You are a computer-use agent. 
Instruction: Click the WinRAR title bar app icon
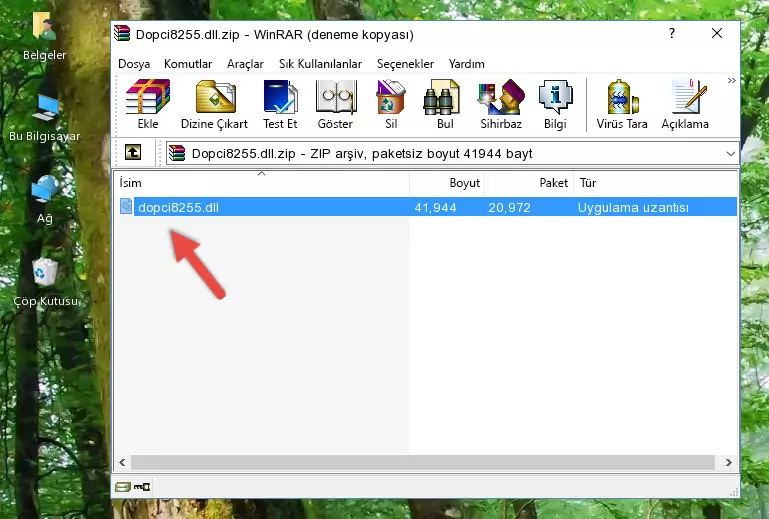pos(122,33)
